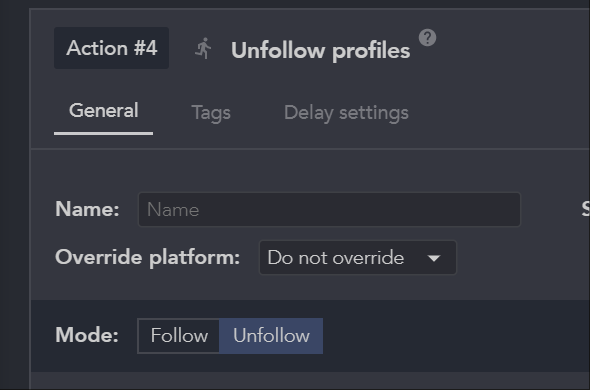The width and height of the screenshot is (590, 390).
Task: Click the Unfollow profiles heading
Action: coord(321,50)
